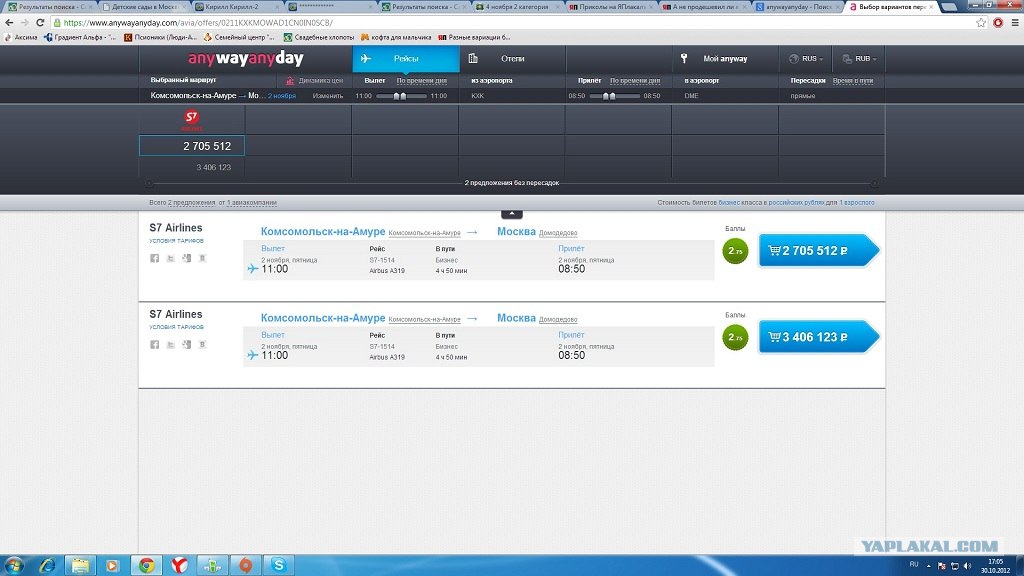Share second offer on VKontakte

tap(202, 344)
